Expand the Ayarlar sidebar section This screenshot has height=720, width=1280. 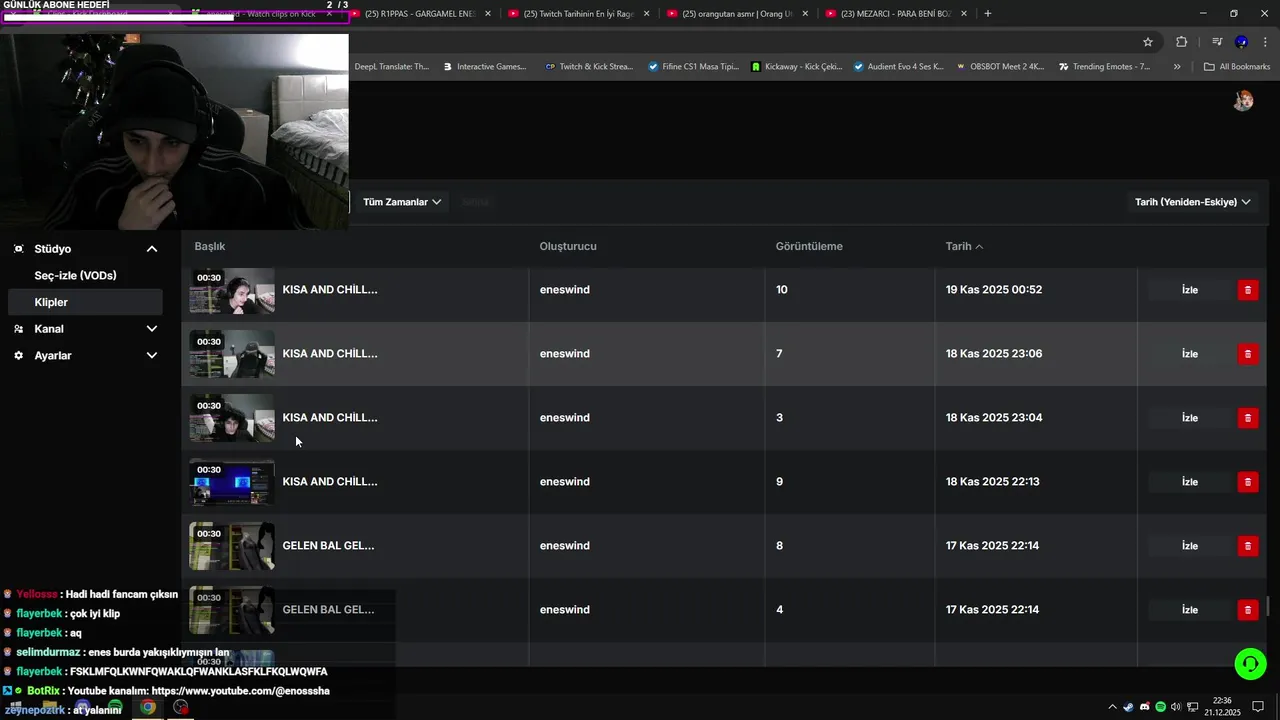click(x=152, y=355)
